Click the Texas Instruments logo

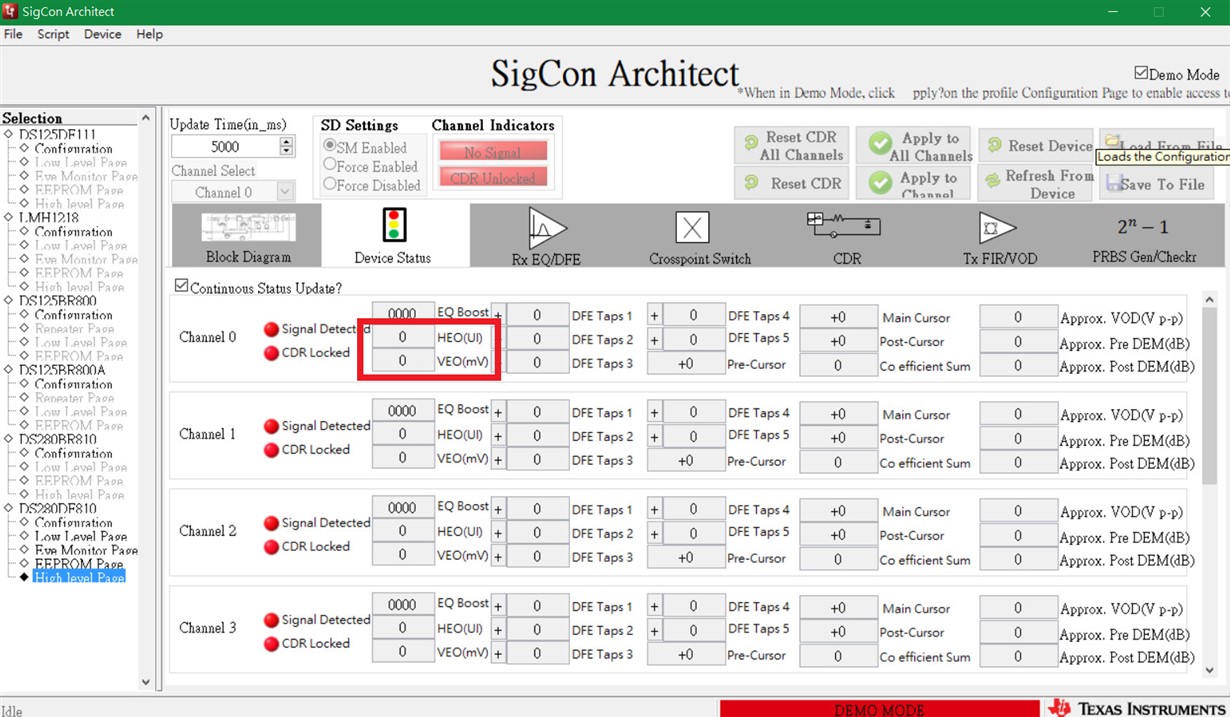1138,708
